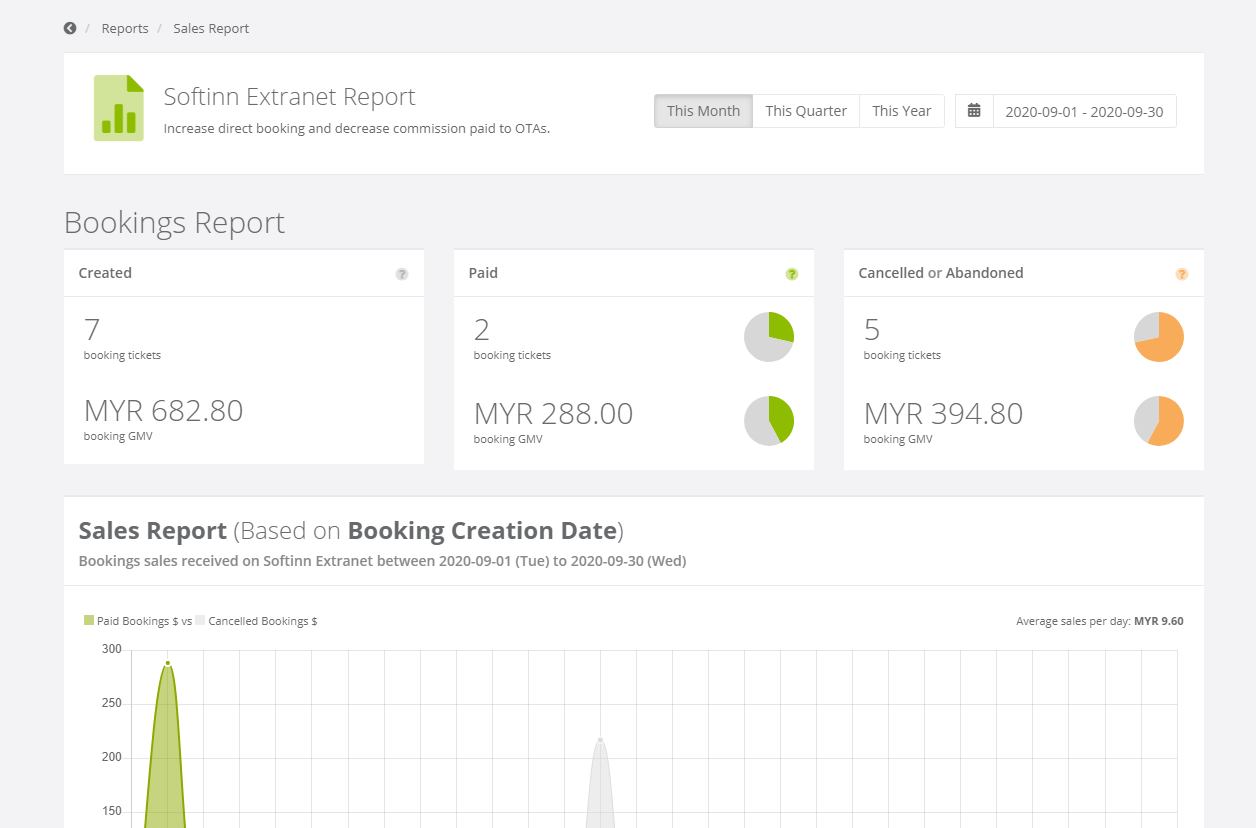1256x828 pixels.
Task: Click the green report document icon
Action: click(119, 108)
